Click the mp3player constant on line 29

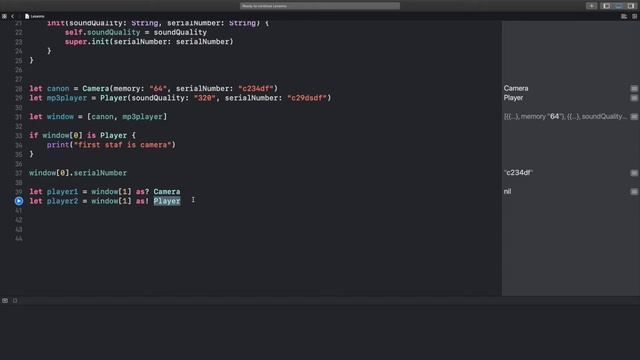pos(67,98)
